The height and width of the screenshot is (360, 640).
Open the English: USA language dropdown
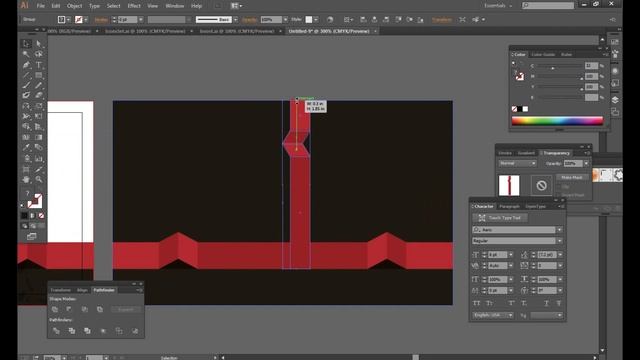(493, 316)
